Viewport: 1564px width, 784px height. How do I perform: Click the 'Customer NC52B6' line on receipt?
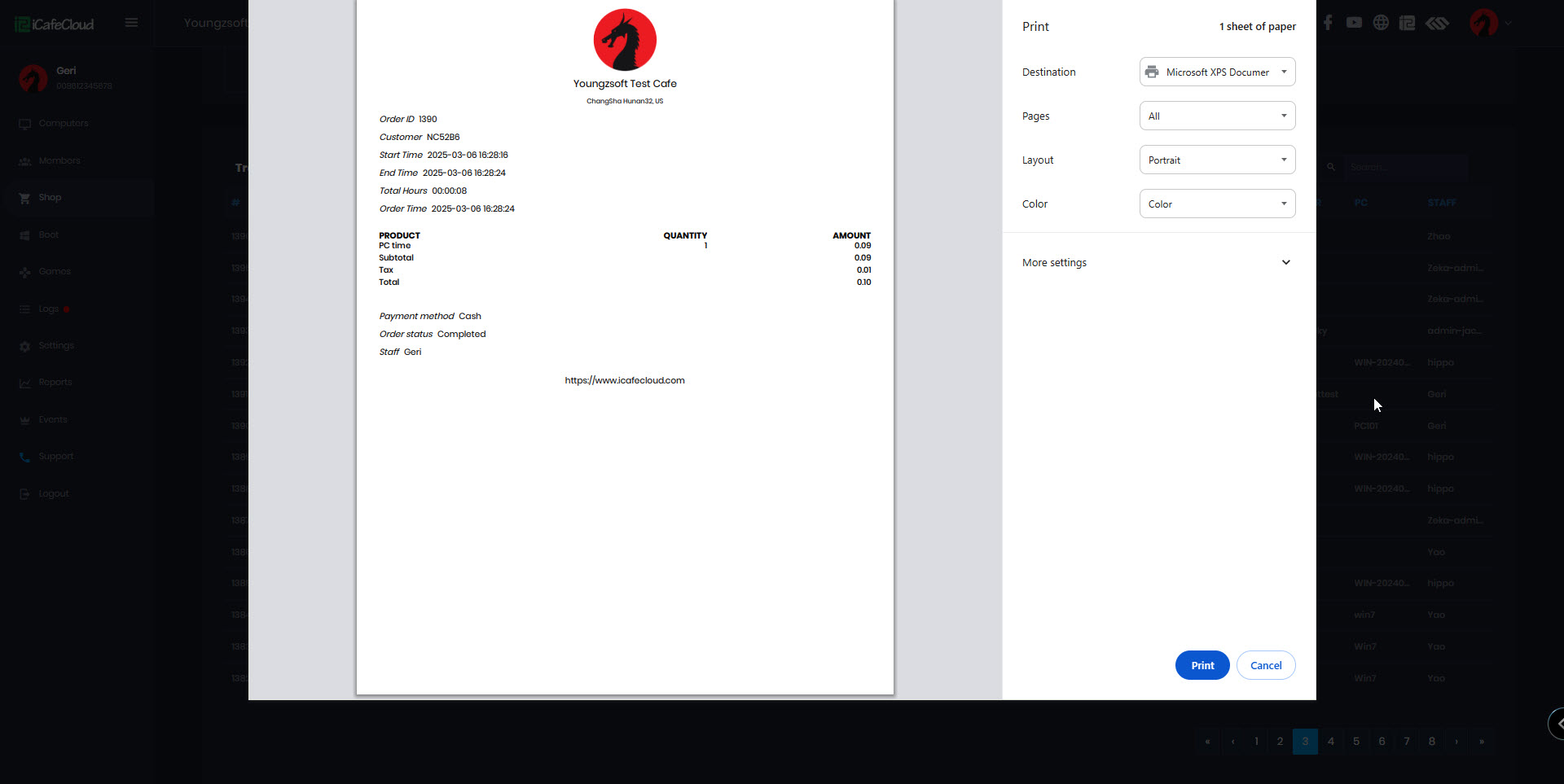(x=420, y=137)
